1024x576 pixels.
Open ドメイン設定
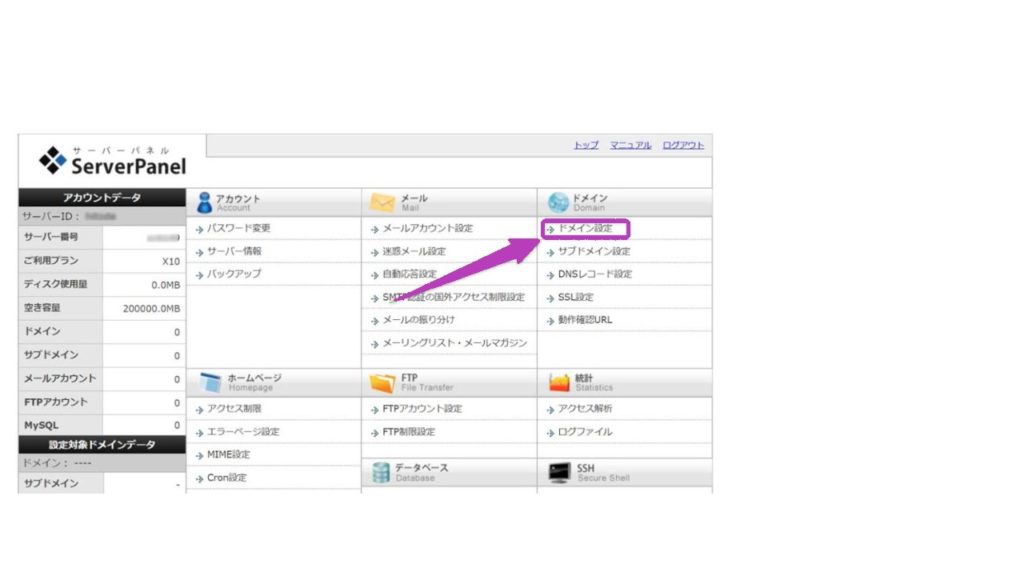585,229
